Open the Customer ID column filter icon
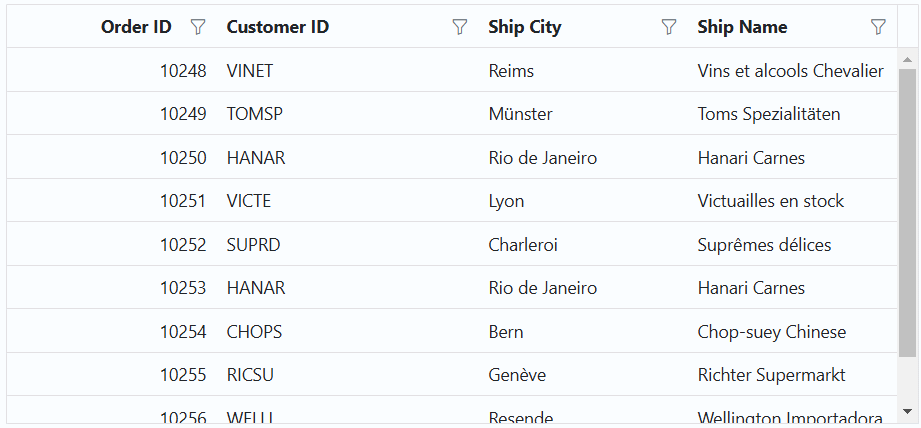The image size is (921, 428). pyautogui.click(x=460, y=27)
